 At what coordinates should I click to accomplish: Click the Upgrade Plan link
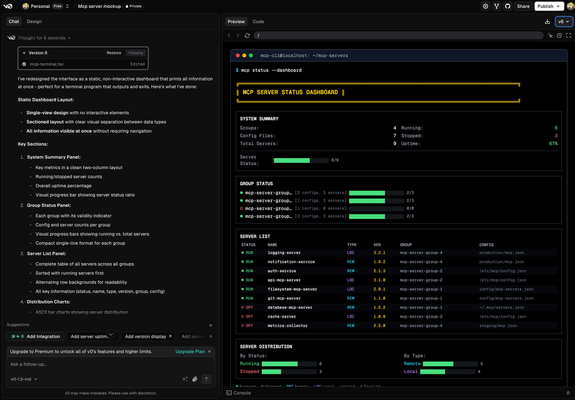[190, 351]
